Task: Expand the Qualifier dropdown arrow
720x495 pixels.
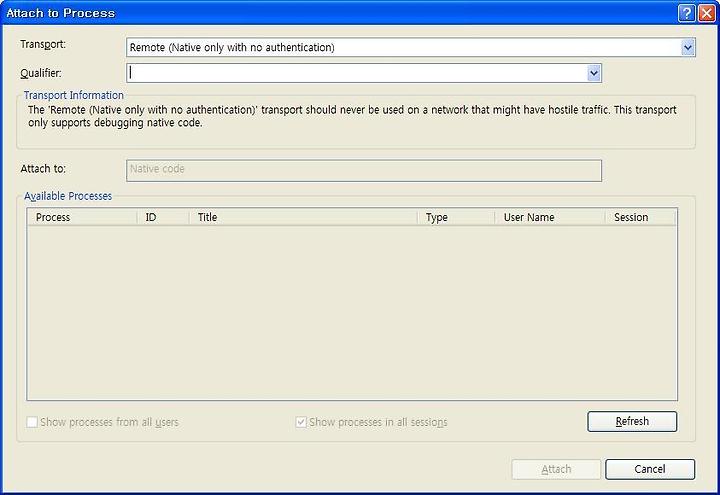Action: coord(594,73)
